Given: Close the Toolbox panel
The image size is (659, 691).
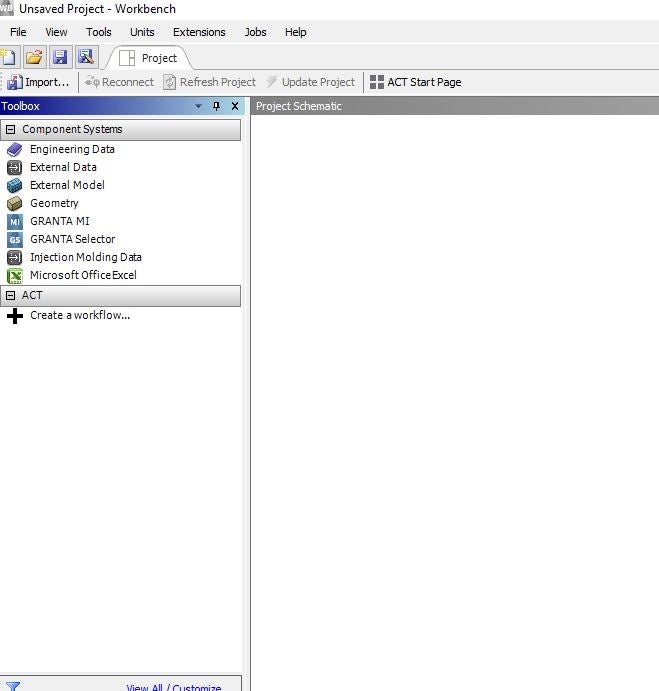Looking at the screenshot, I should coord(235,106).
